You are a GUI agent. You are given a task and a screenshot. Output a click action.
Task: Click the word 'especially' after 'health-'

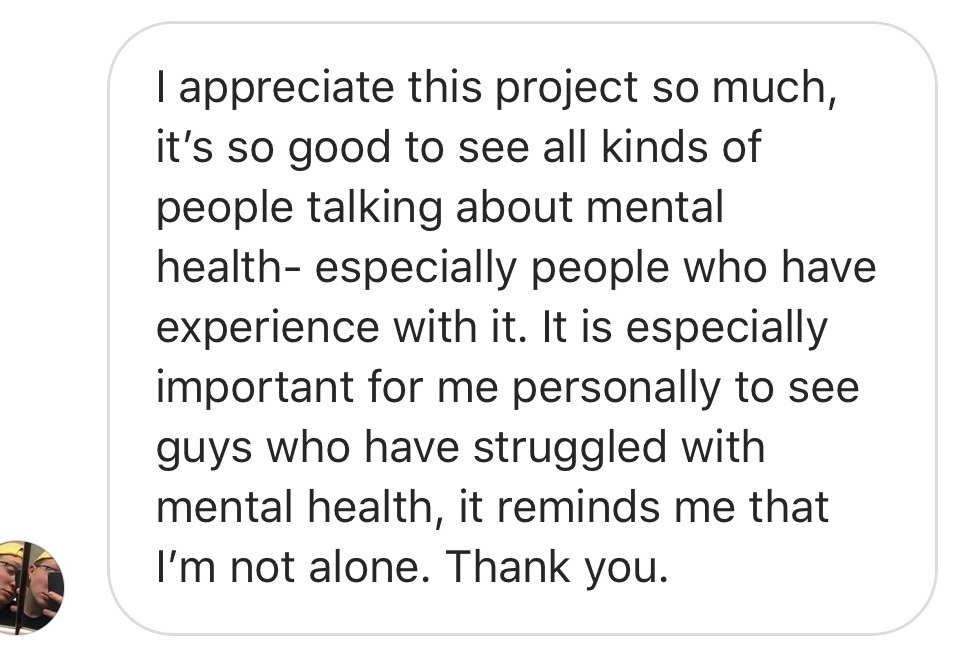point(416,269)
